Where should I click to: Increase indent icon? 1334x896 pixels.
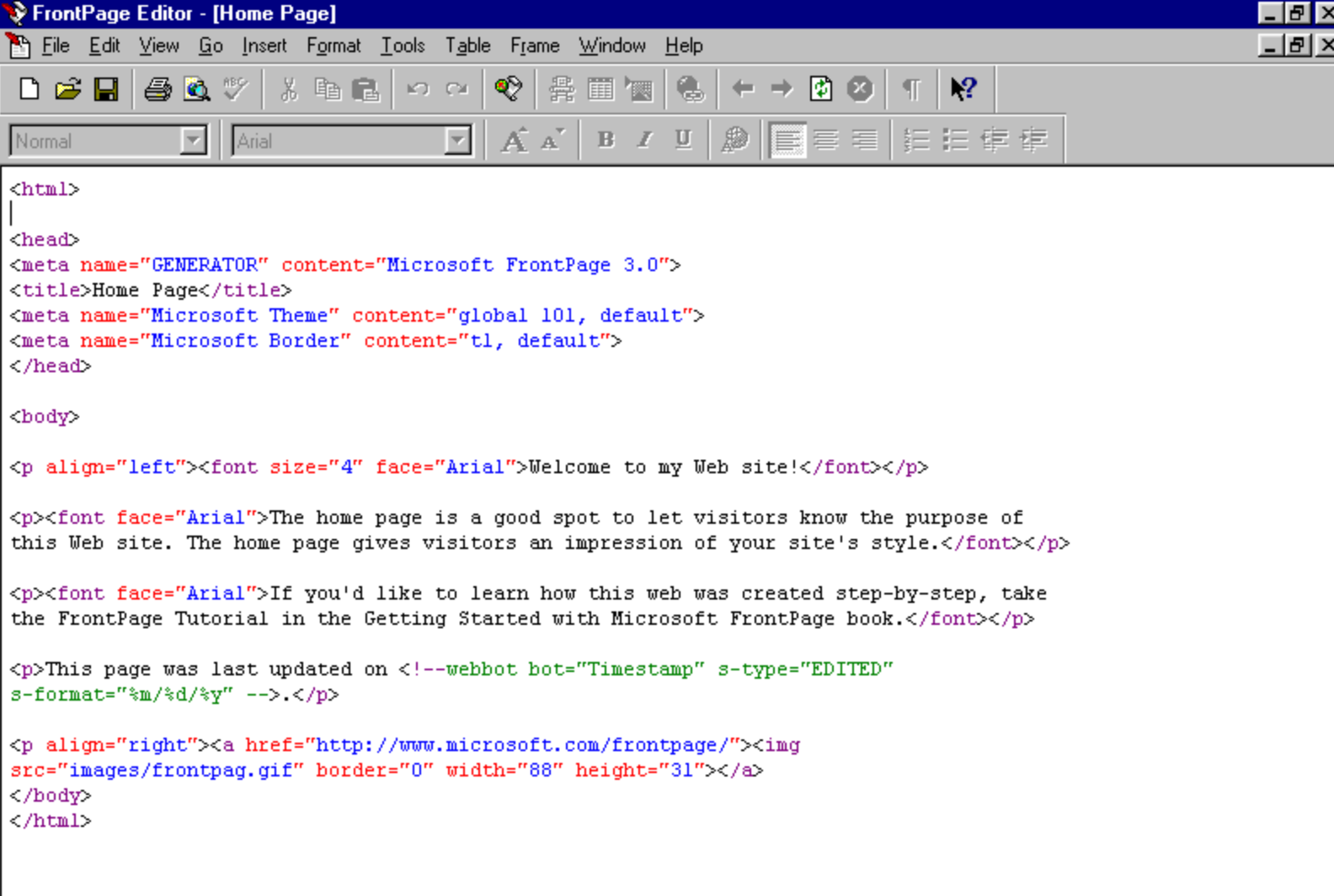click(1033, 140)
